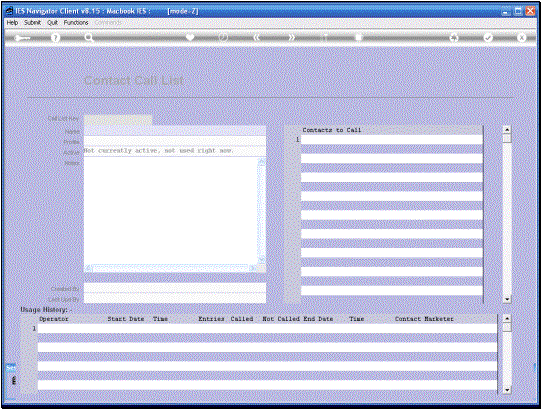
Task: Click the Name input field
Action: pyautogui.click(x=175, y=131)
